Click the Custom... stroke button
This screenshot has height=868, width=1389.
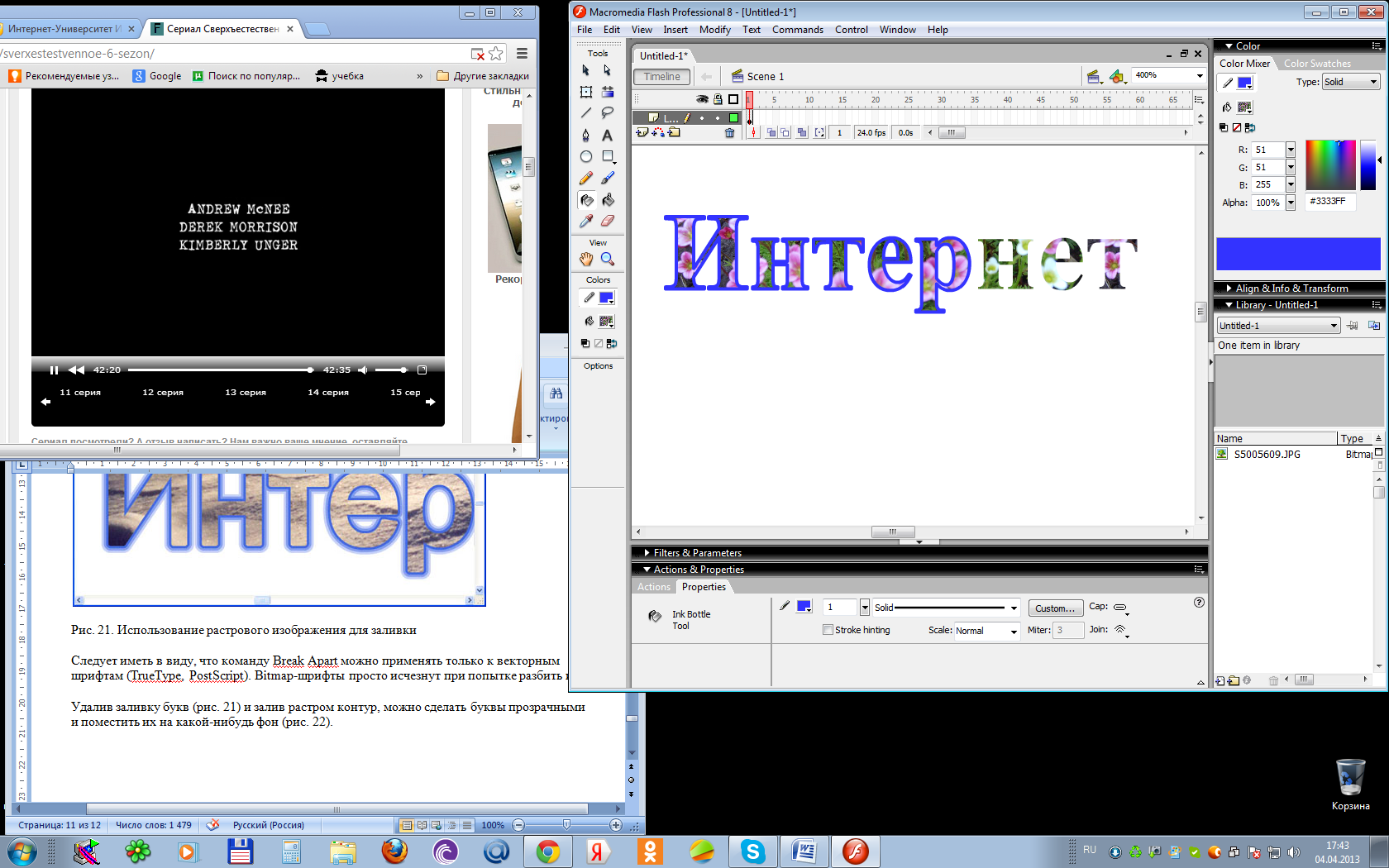[x=1055, y=608]
